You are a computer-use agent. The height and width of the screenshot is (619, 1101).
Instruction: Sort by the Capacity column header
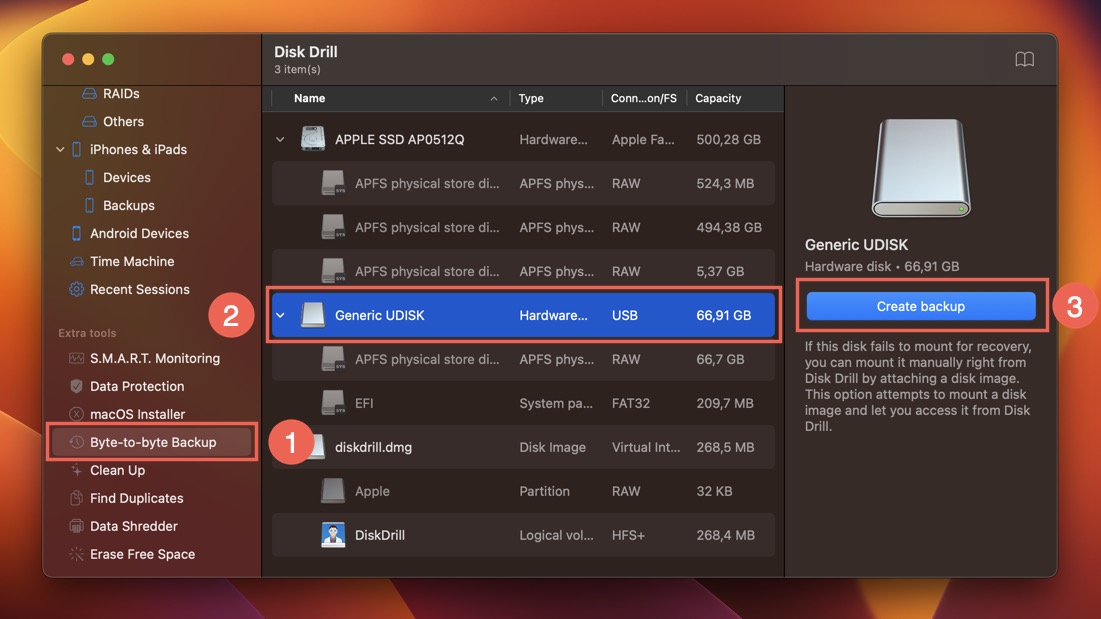(x=718, y=98)
